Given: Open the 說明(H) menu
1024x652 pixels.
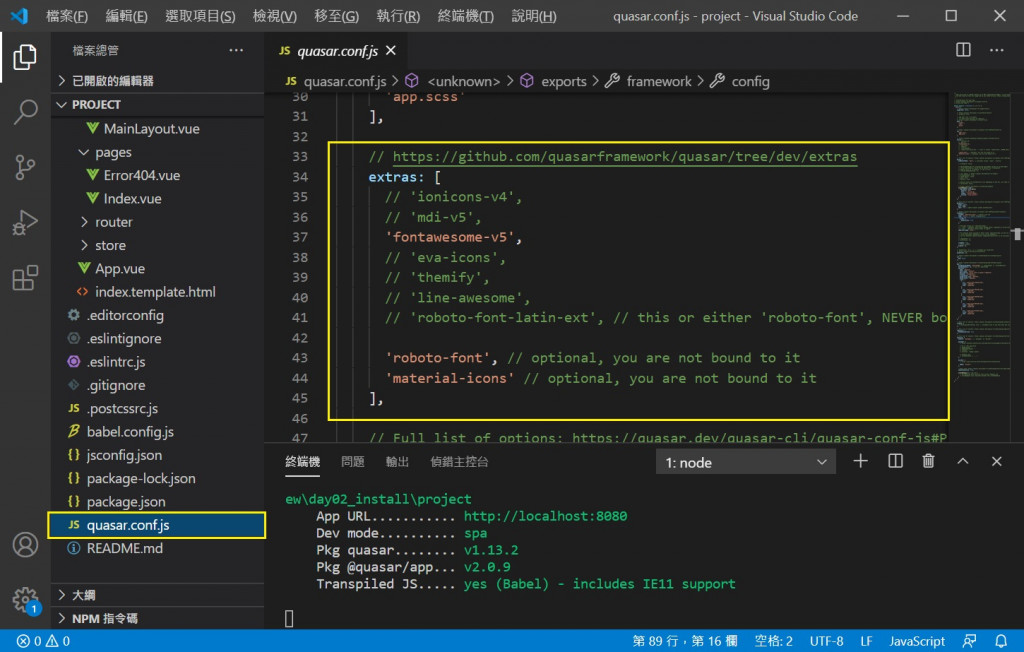Looking at the screenshot, I should (534, 16).
